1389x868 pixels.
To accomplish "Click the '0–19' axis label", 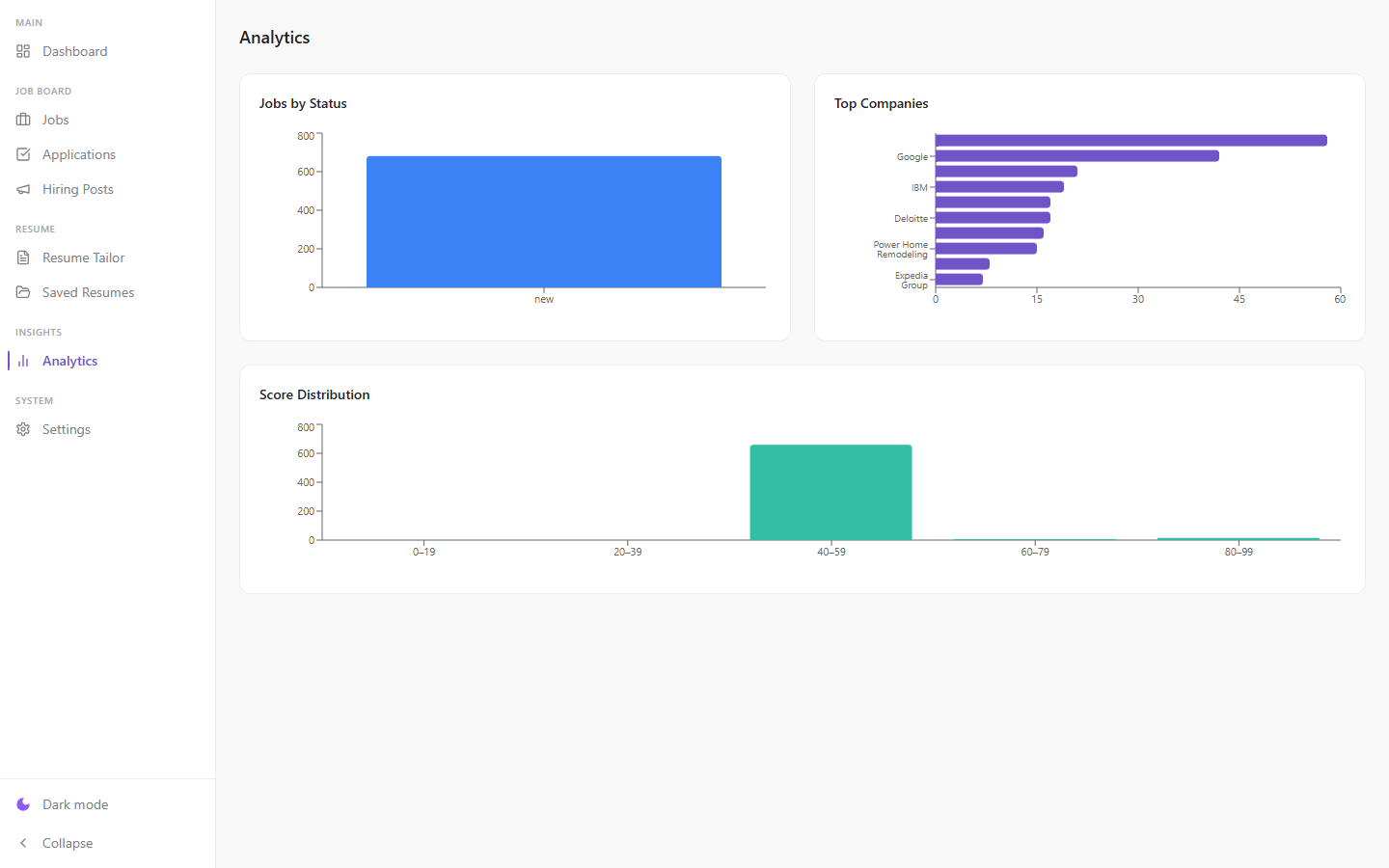I will (423, 552).
